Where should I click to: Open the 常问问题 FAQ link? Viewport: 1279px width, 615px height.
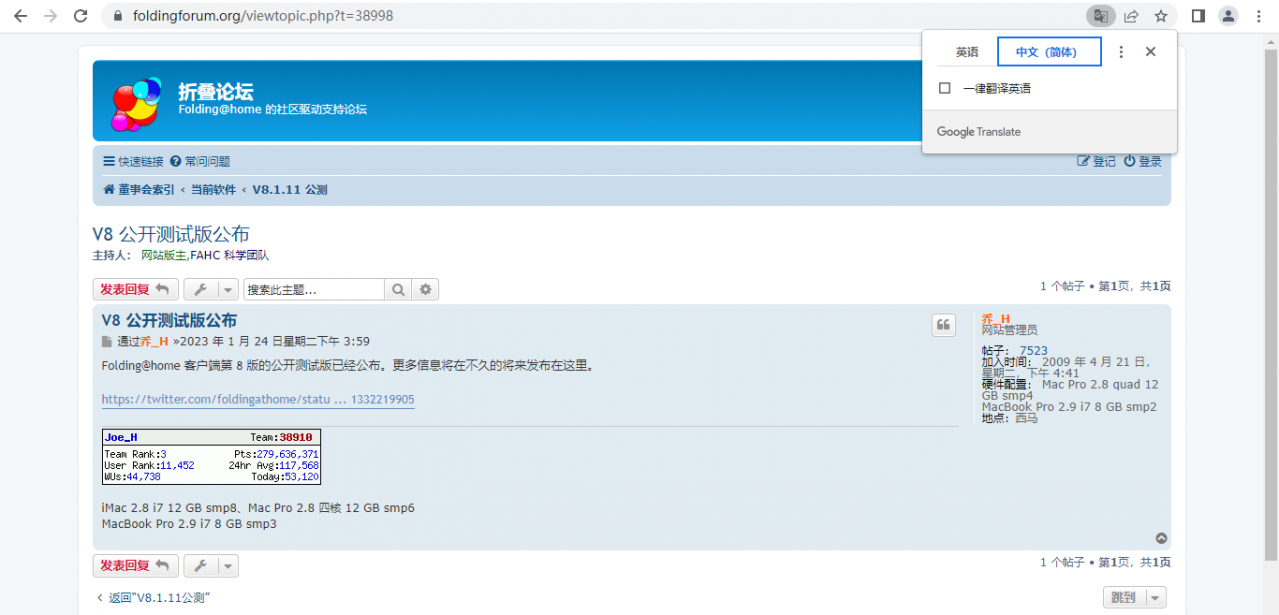(x=200, y=161)
